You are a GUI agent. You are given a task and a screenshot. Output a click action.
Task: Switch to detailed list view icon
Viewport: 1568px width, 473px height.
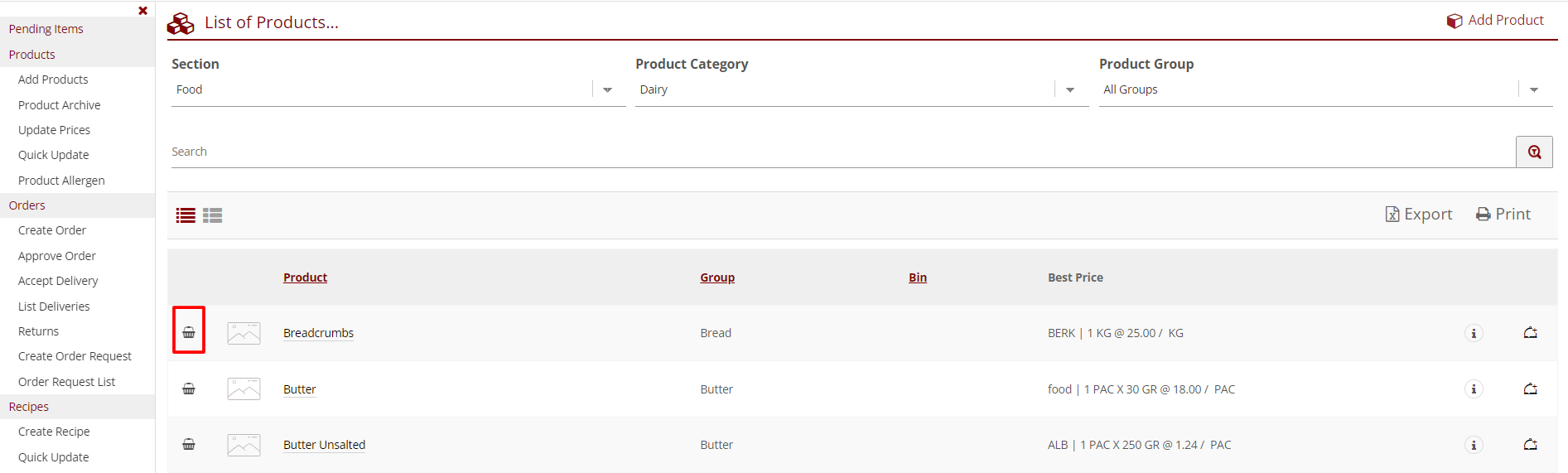[x=213, y=215]
